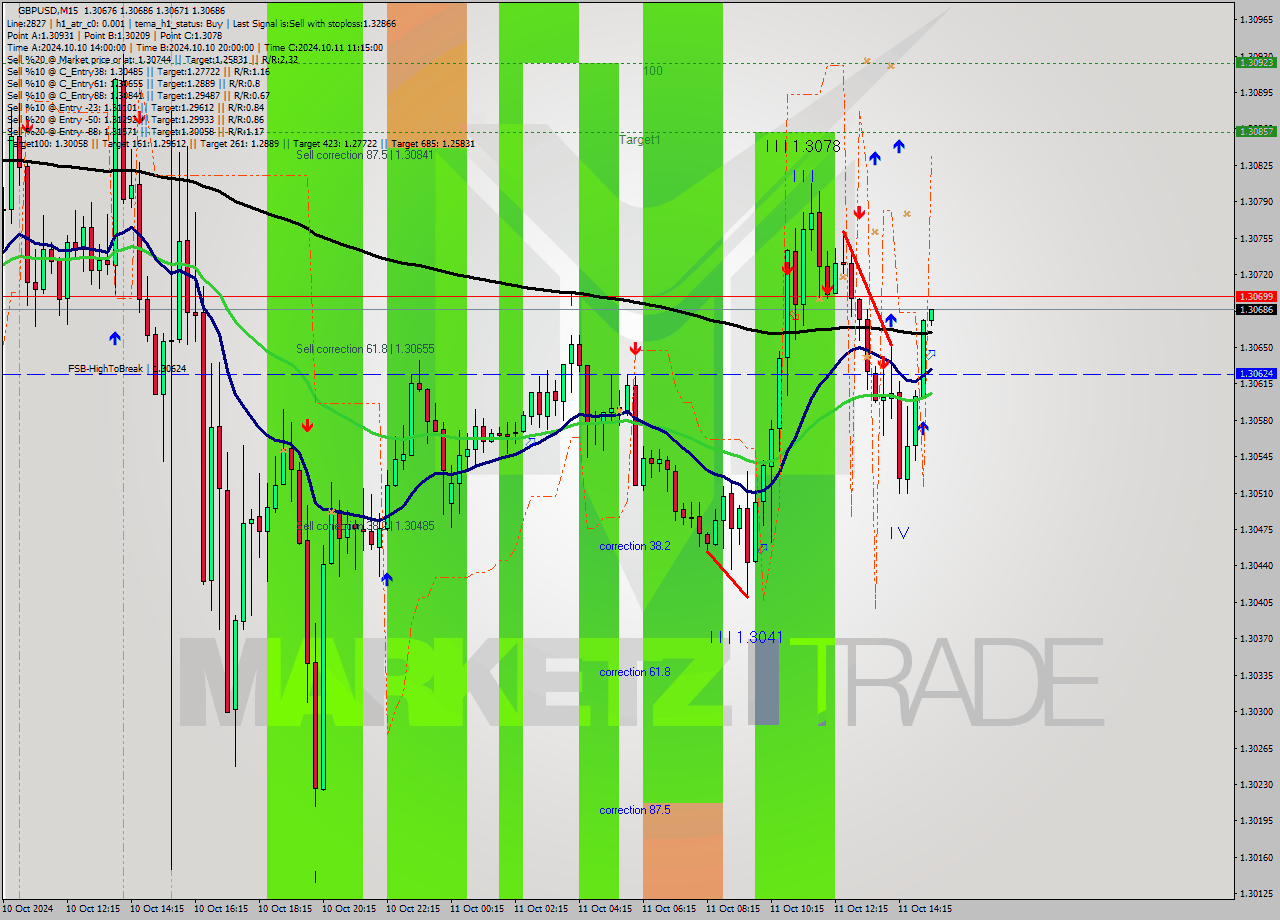
Task: Click 1.30720 on the price axis
Action: point(1256,274)
